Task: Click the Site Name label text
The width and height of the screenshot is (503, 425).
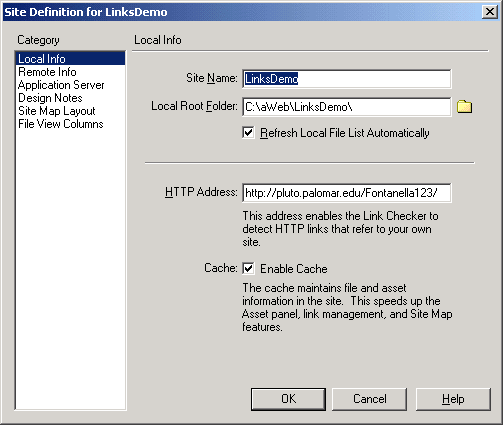Action: point(212,78)
